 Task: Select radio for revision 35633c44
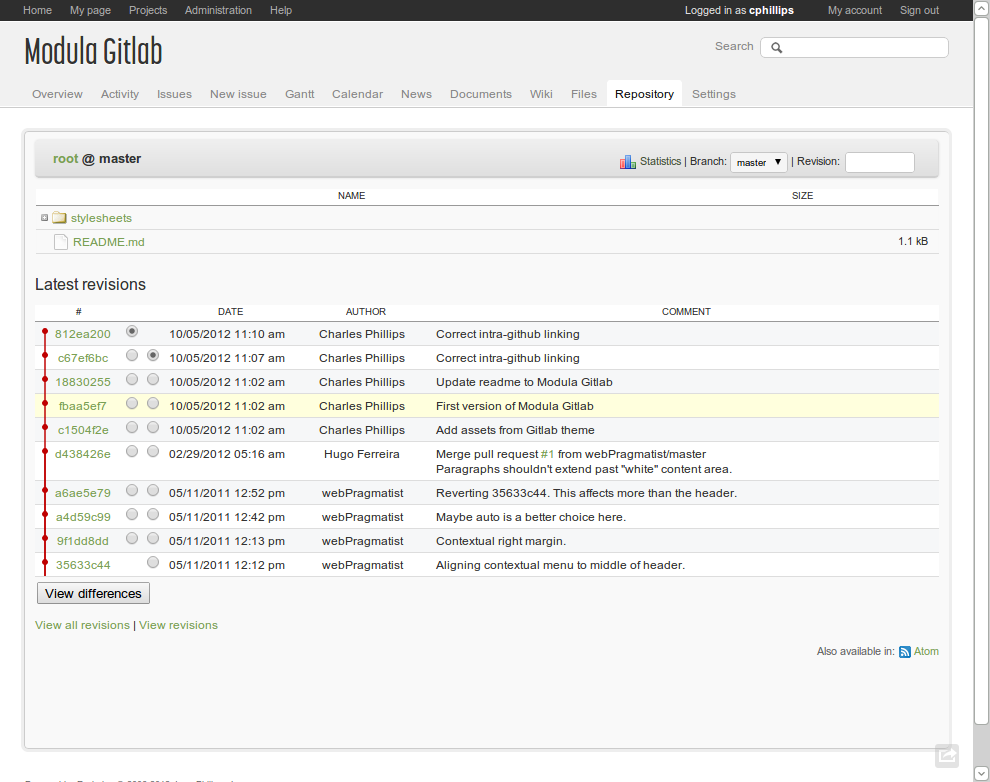153,562
